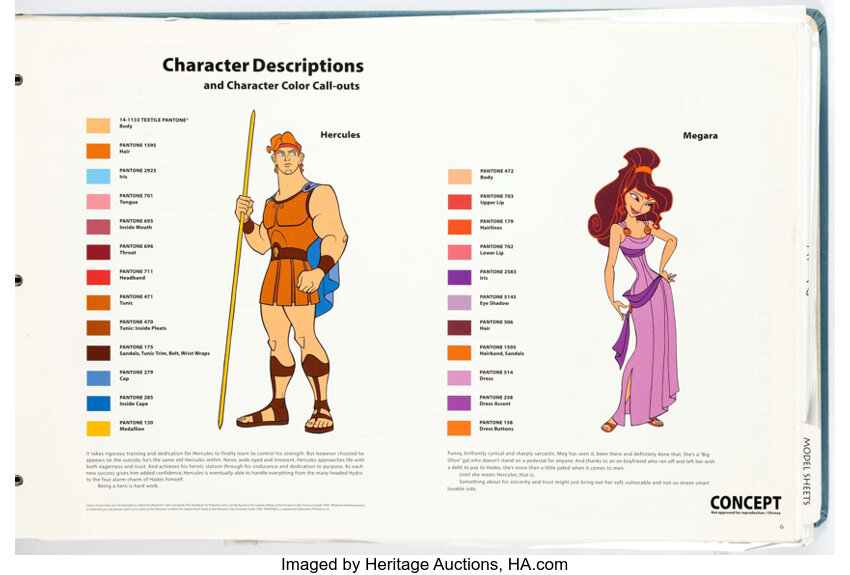850x575 pixels.
Task: Pick the Dress Accent purple swatch
Action: (459, 403)
